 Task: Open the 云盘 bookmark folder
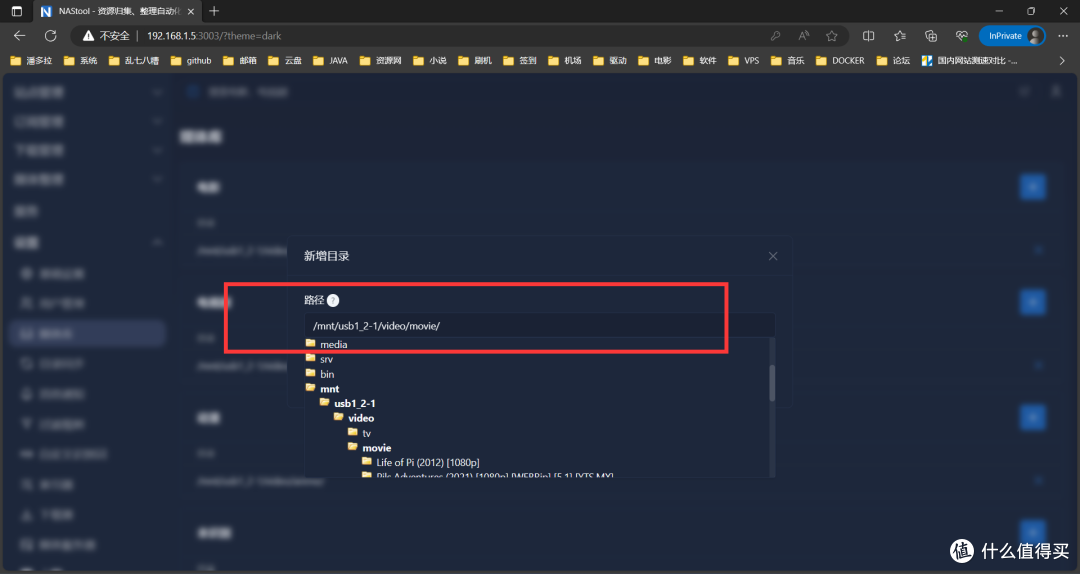285,61
